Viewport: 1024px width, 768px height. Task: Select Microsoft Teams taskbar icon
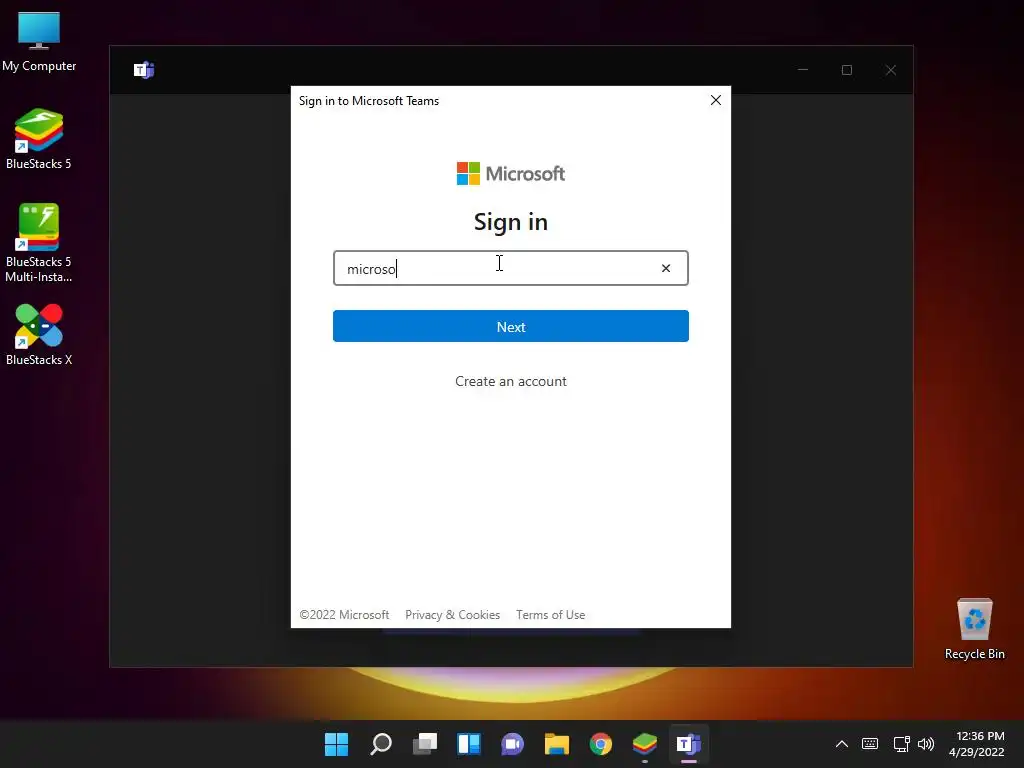(x=689, y=744)
